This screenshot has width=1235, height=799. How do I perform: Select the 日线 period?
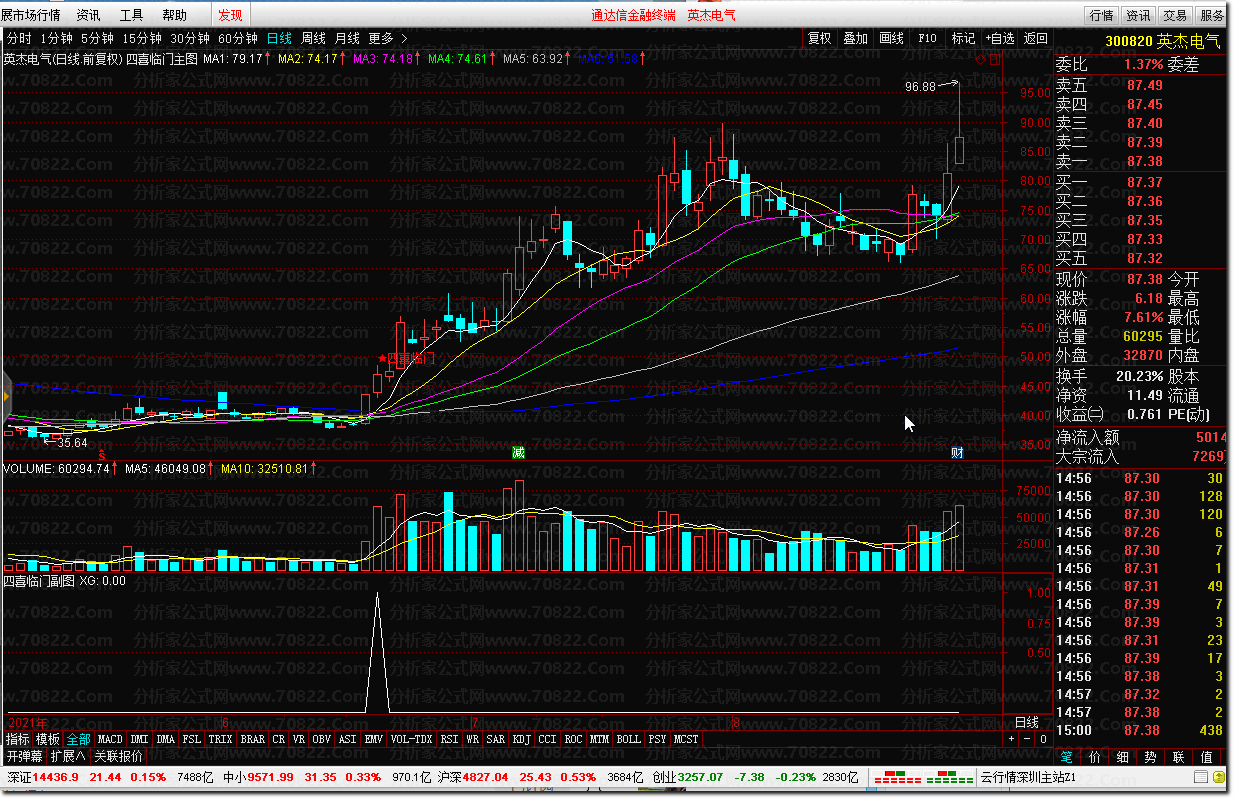click(x=279, y=39)
